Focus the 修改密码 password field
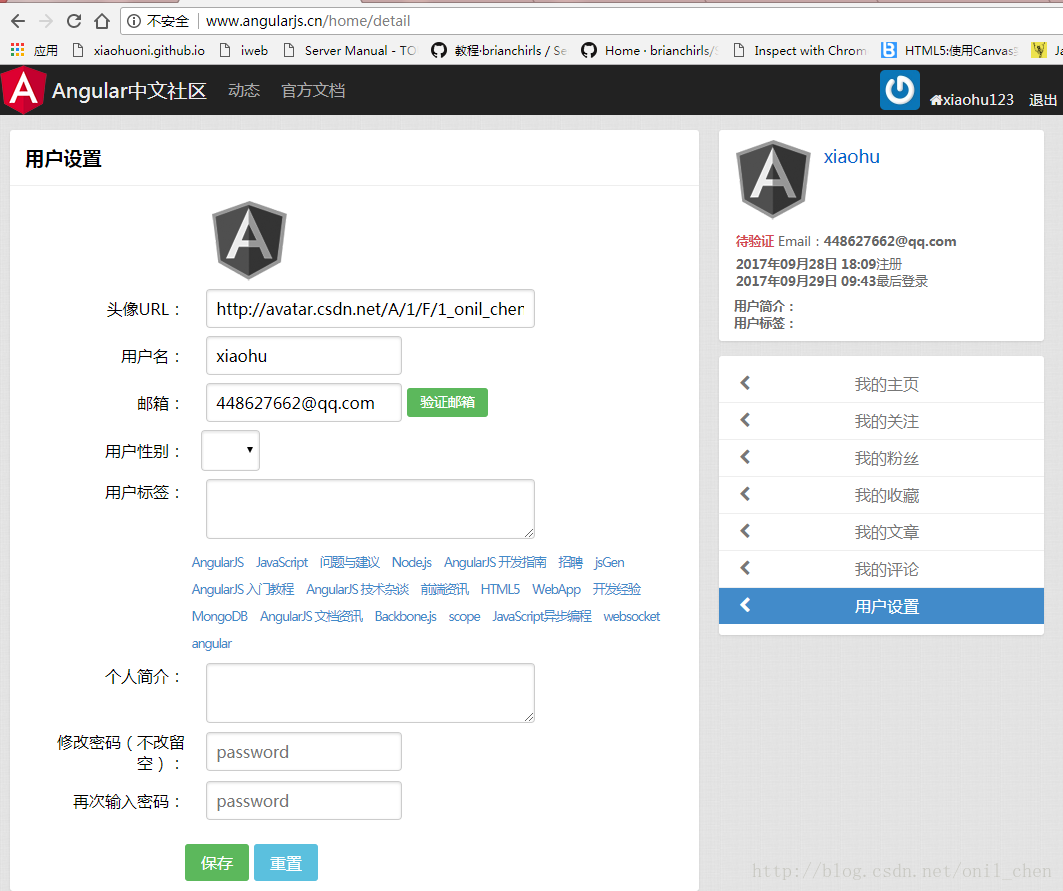This screenshot has height=891, width=1063. (x=304, y=751)
